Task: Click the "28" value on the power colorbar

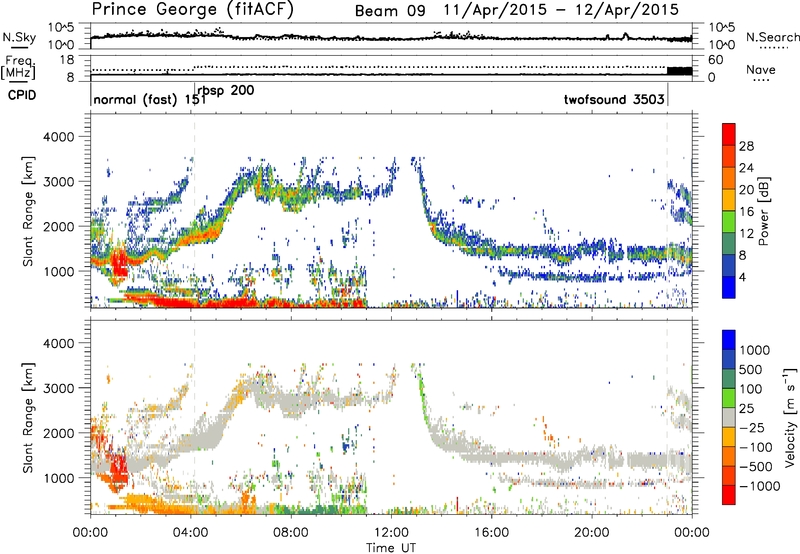Action: pyautogui.click(x=746, y=146)
